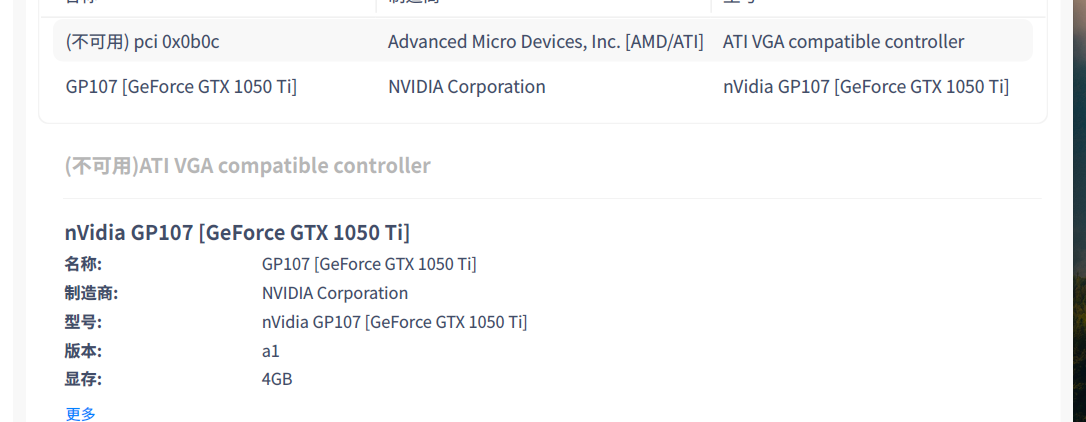Click the 4GB video memory value
The height and width of the screenshot is (422, 1086).
click(277, 379)
